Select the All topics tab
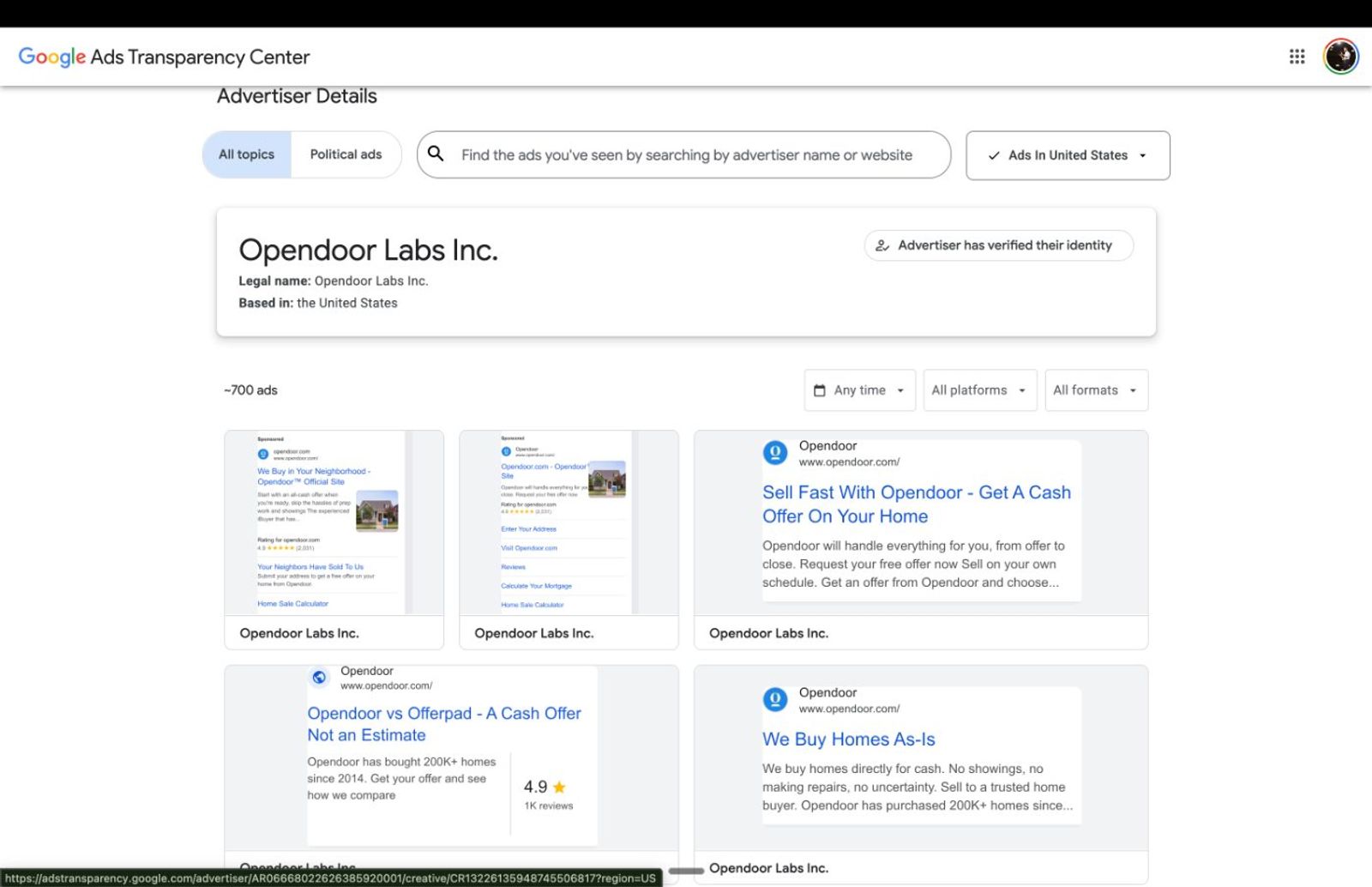Screen dimensions: 1372x887 point(247,154)
